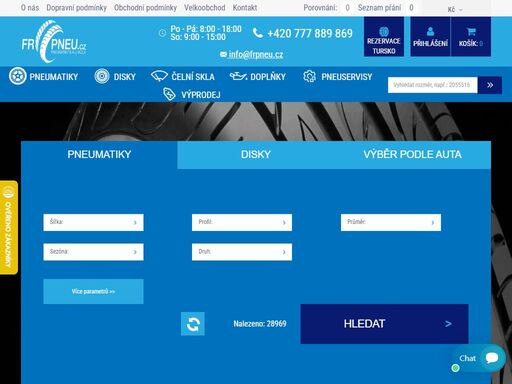Click the HLEDAT search button
512x384 pixels.
tap(384, 324)
